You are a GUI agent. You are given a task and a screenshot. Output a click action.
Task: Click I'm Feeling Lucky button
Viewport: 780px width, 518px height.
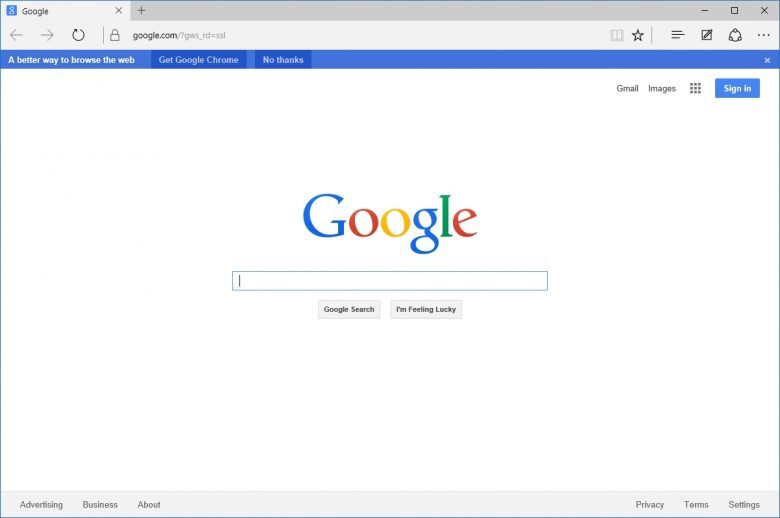tap(426, 310)
